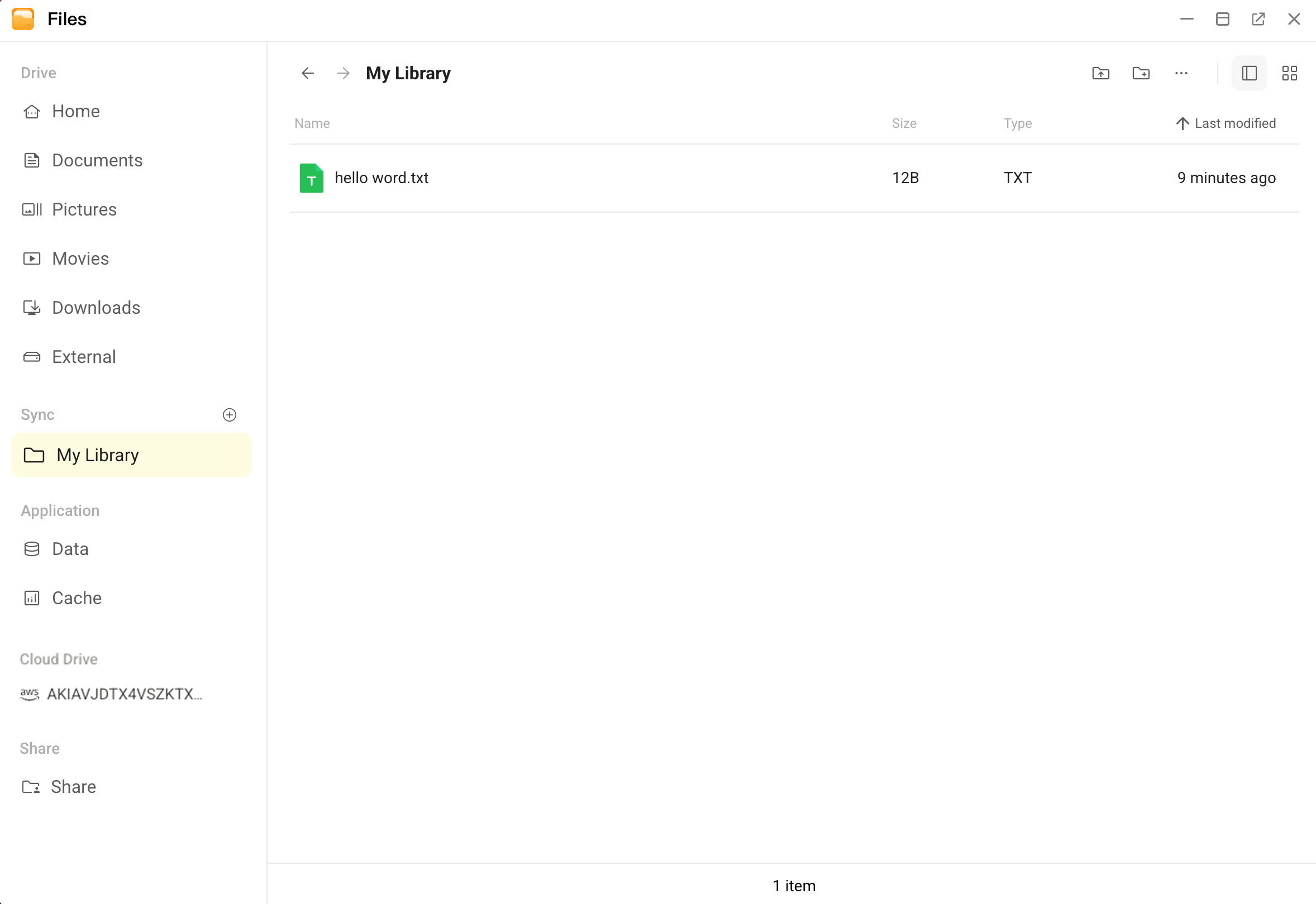Select the hello word.txt file

point(382,178)
